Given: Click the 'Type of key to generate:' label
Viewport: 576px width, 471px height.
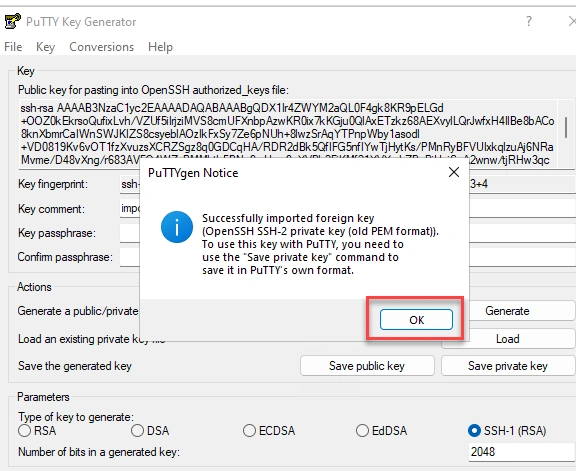Looking at the screenshot, I should click(x=76, y=417).
